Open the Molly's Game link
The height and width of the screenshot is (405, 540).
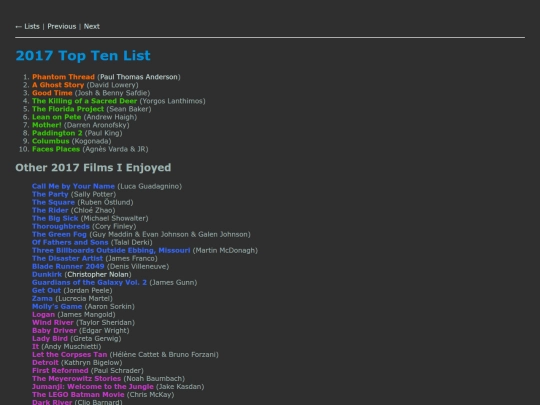click(57, 307)
